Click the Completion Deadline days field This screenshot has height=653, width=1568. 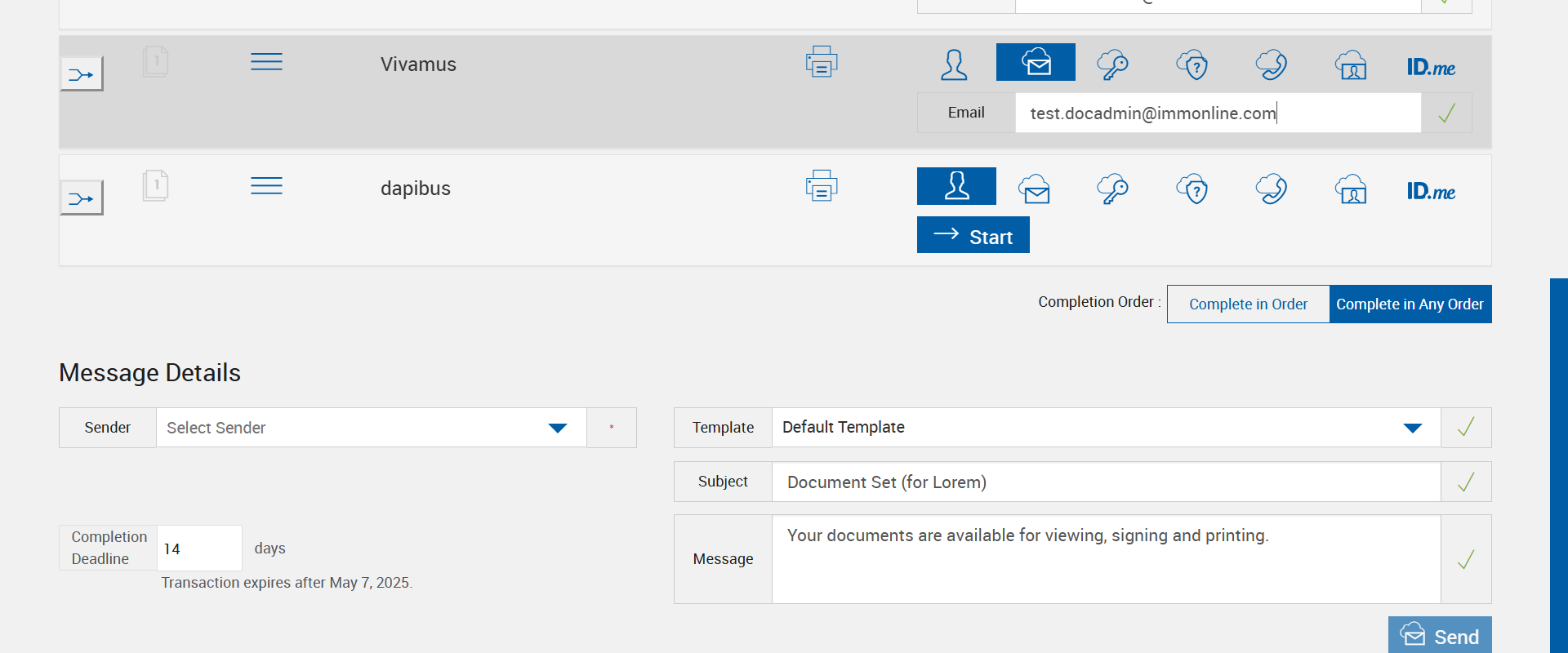(x=198, y=549)
